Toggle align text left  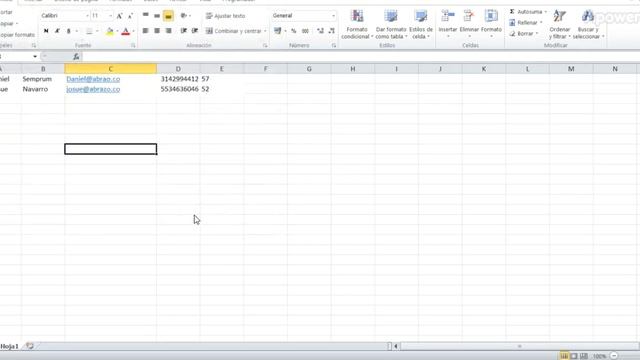[x=145, y=31]
